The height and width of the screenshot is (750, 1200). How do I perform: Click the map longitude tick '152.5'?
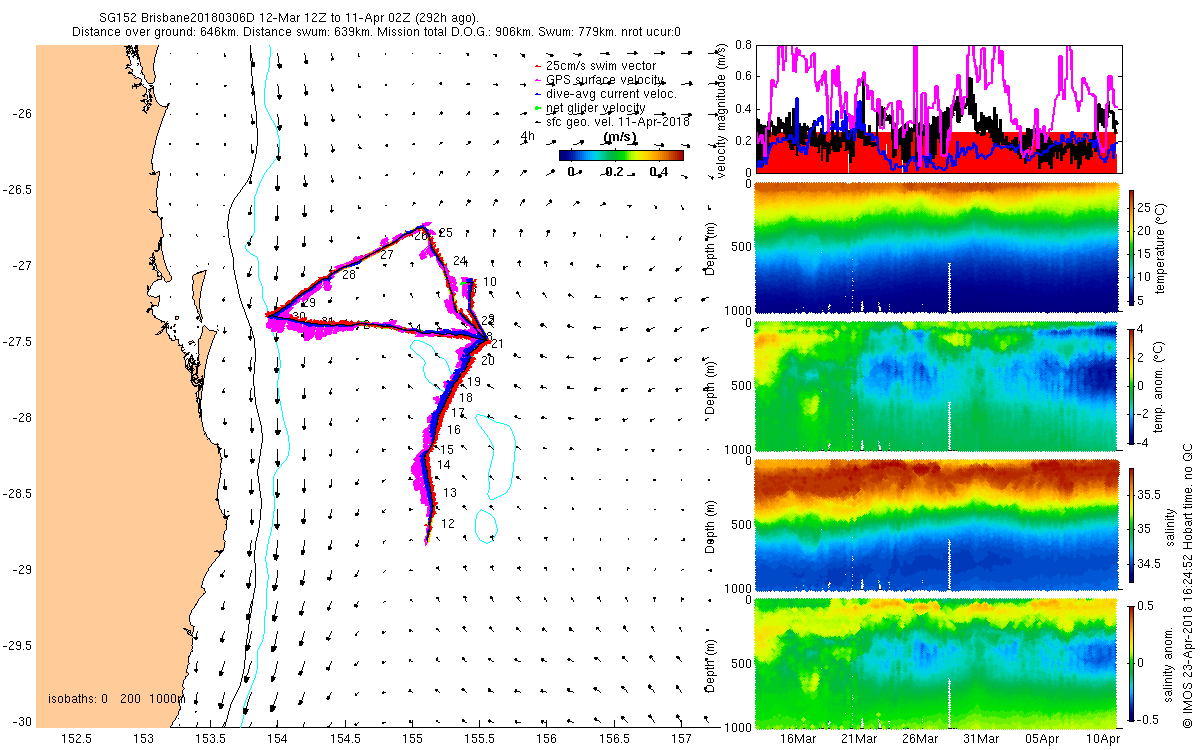(77, 738)
